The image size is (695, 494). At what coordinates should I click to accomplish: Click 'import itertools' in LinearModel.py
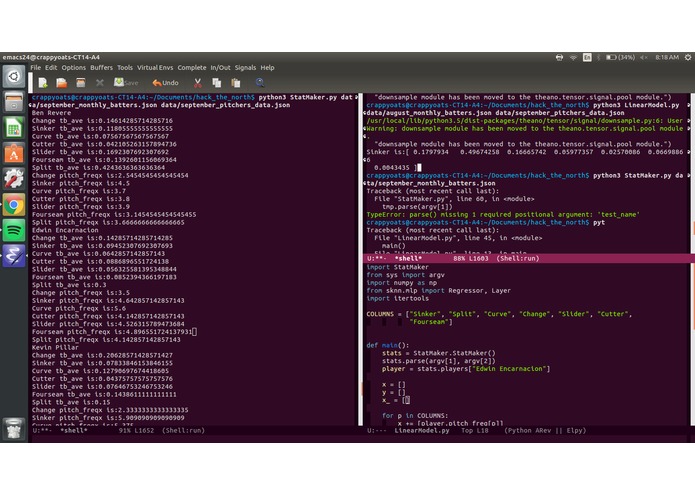[398, 298]
